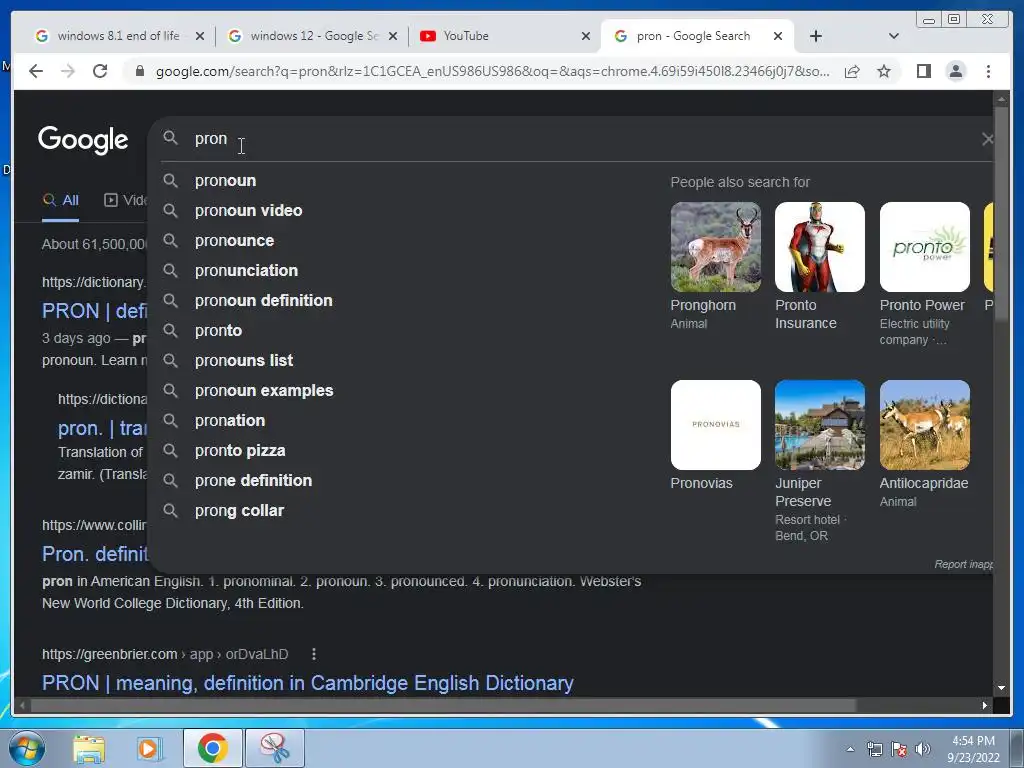Select pronoun examples suggestion
Viewport: 1024px width, 768px height.
pyautogui.click(x=264, y=391)
